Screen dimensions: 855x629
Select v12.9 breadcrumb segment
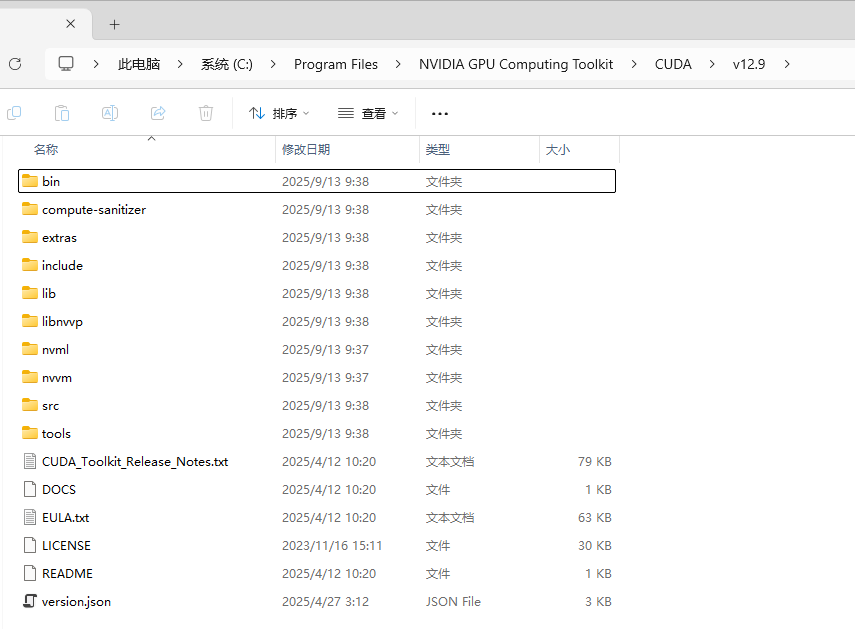tap(749, 64)
